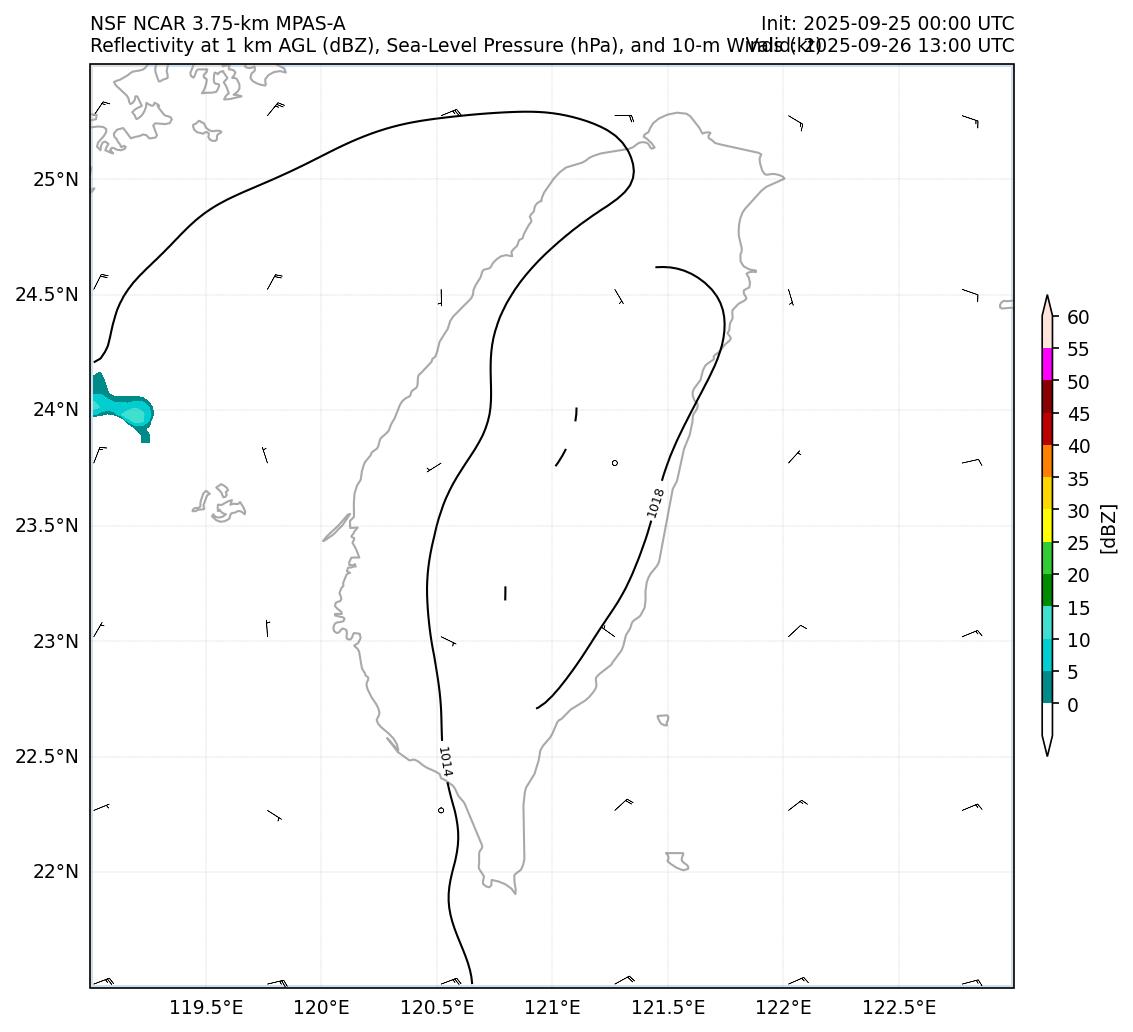
Task: Click the Init 2025-09-25 00:00 UTC text
Action: [x=886, y=24]
